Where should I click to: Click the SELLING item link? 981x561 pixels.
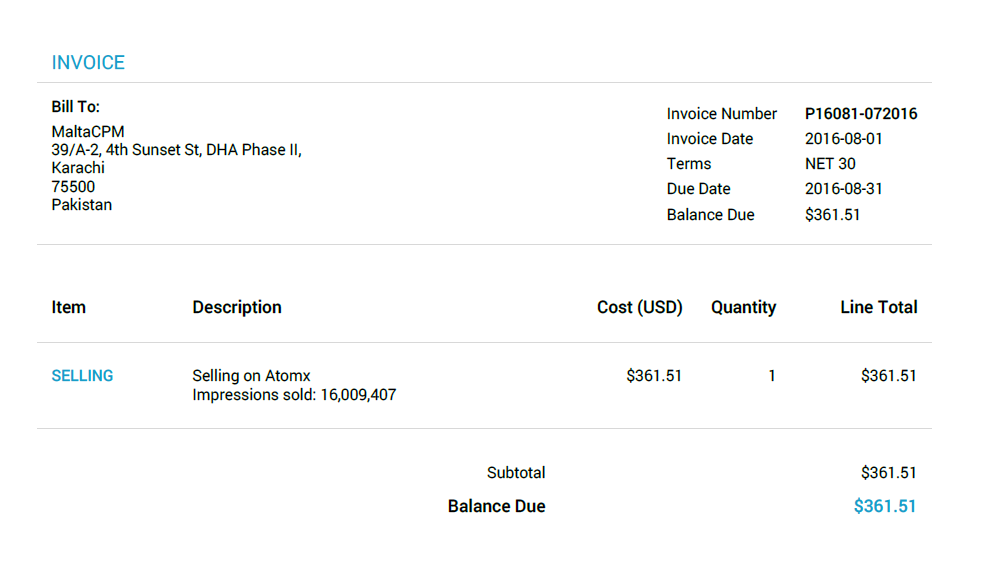coord(82,376)
